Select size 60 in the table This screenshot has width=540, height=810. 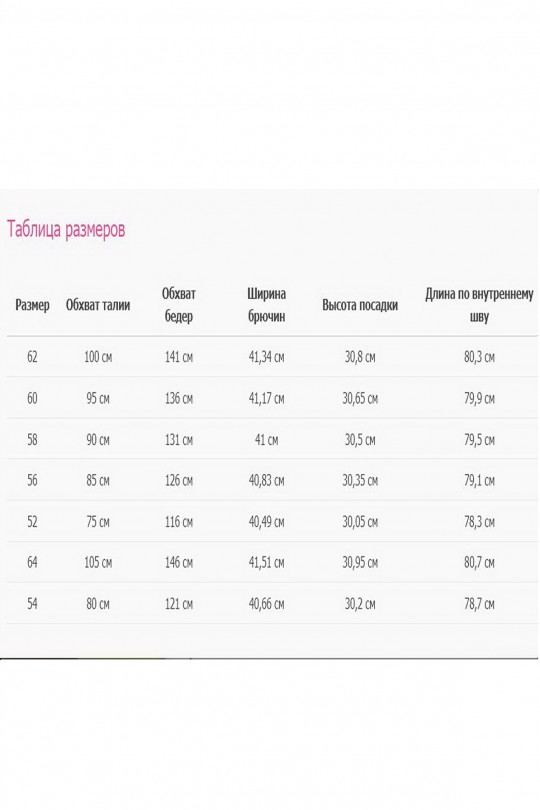point(32,398)
